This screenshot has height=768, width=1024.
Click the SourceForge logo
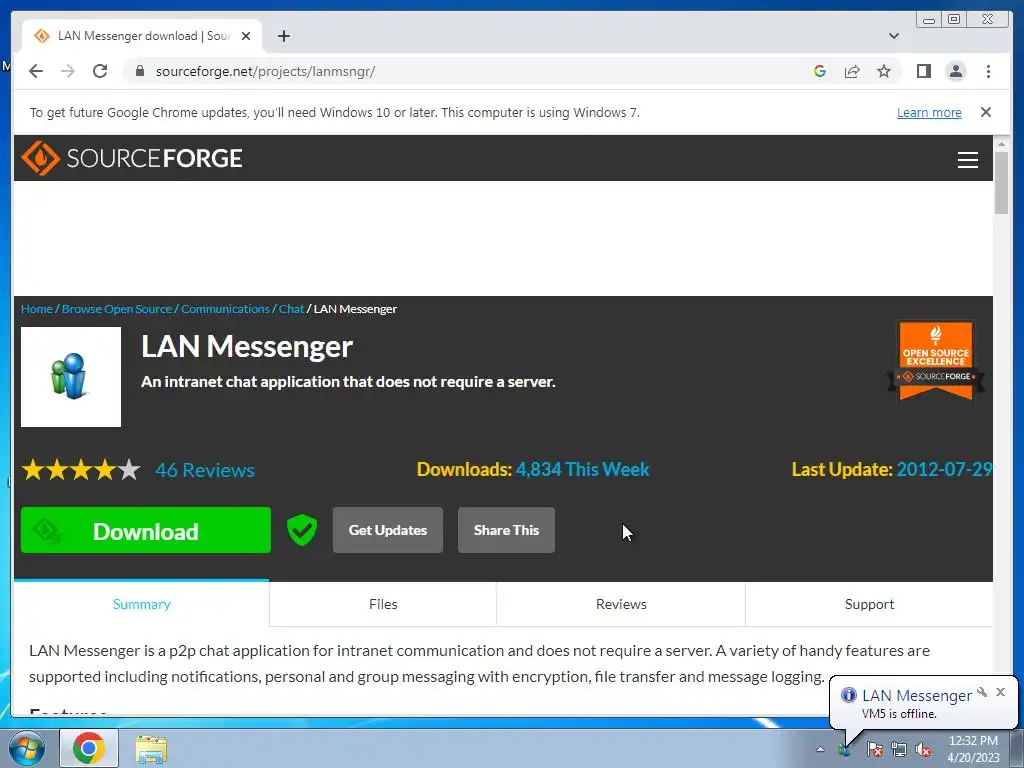[132, 158]
